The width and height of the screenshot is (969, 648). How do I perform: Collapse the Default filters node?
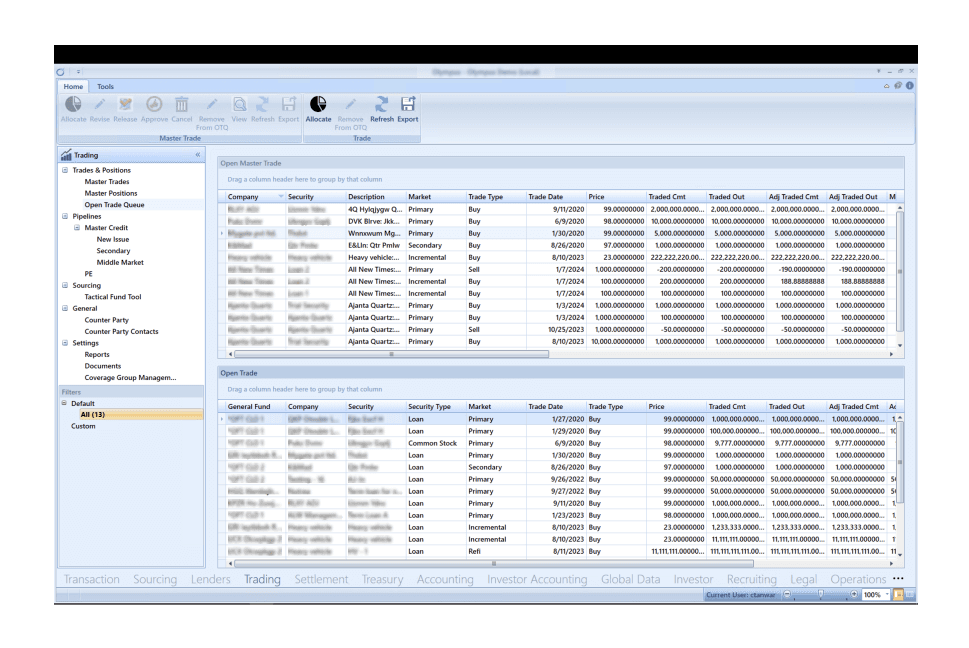pyautogui.click(x=64, y=403)
